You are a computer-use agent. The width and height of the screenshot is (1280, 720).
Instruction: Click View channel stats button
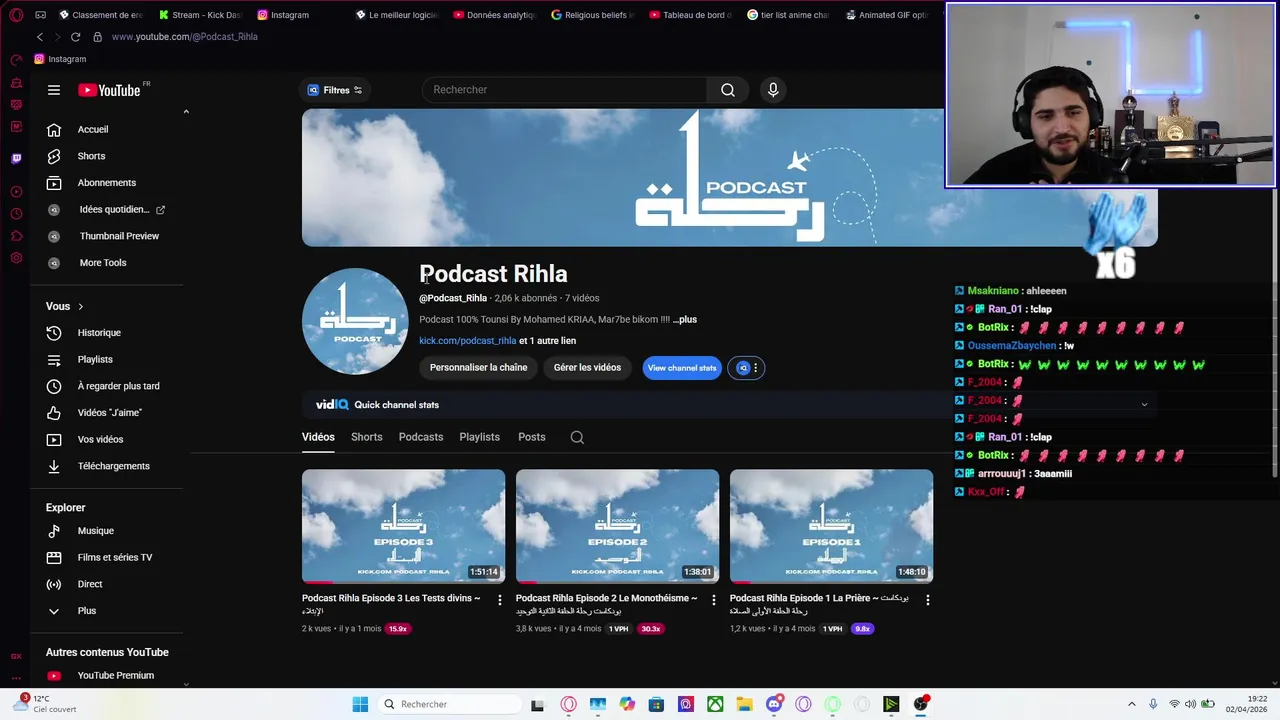click(682, 368)
